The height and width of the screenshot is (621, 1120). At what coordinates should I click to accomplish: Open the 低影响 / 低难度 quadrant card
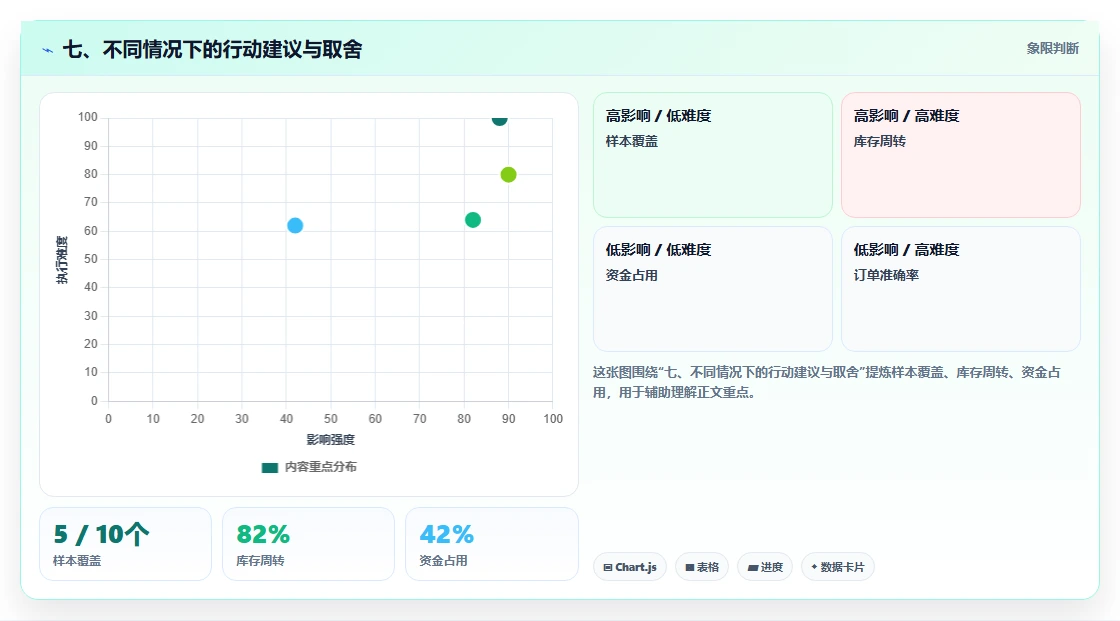pos(713,289)
